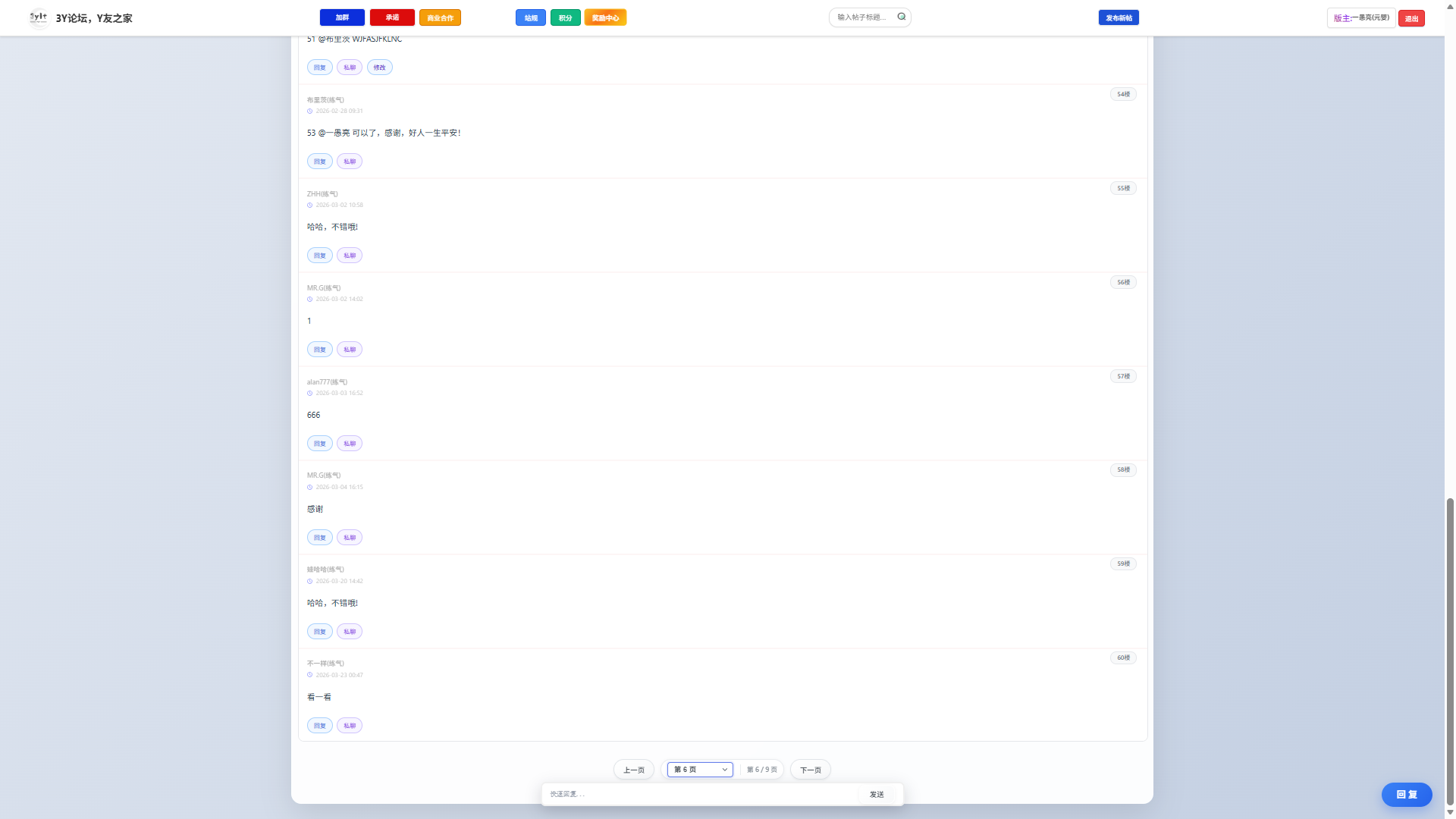
Task: Click the page's vertical scrollbar thumb
Action: tap(1450, 652)
